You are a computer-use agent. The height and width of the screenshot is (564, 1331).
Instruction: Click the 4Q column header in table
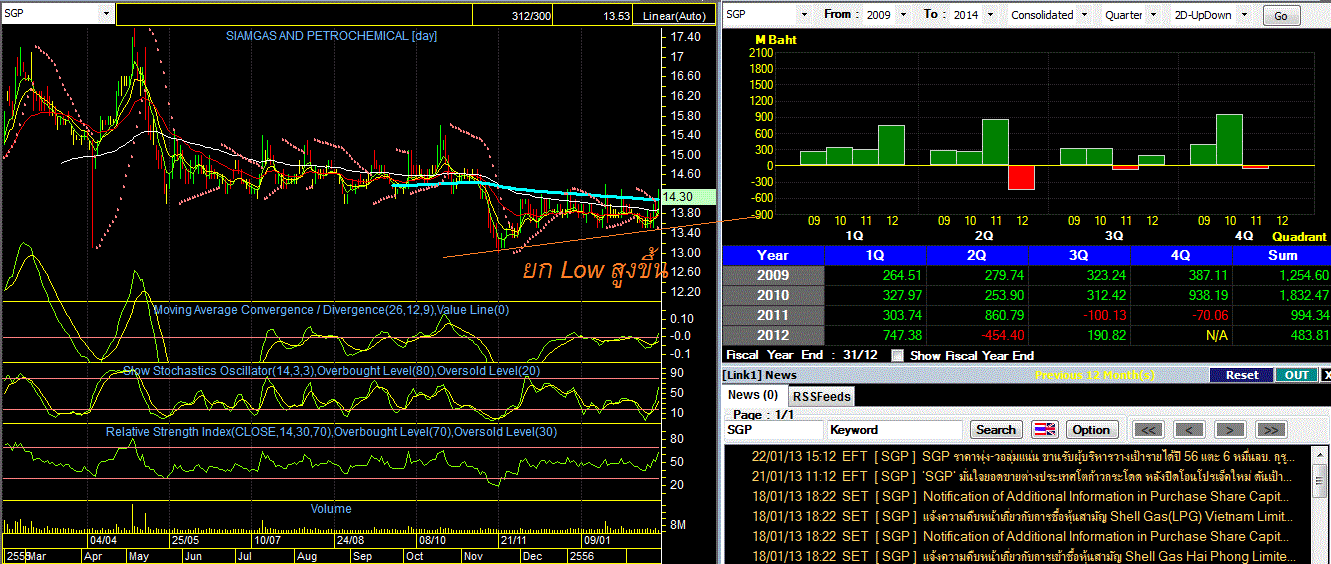tap(1181, 255)
